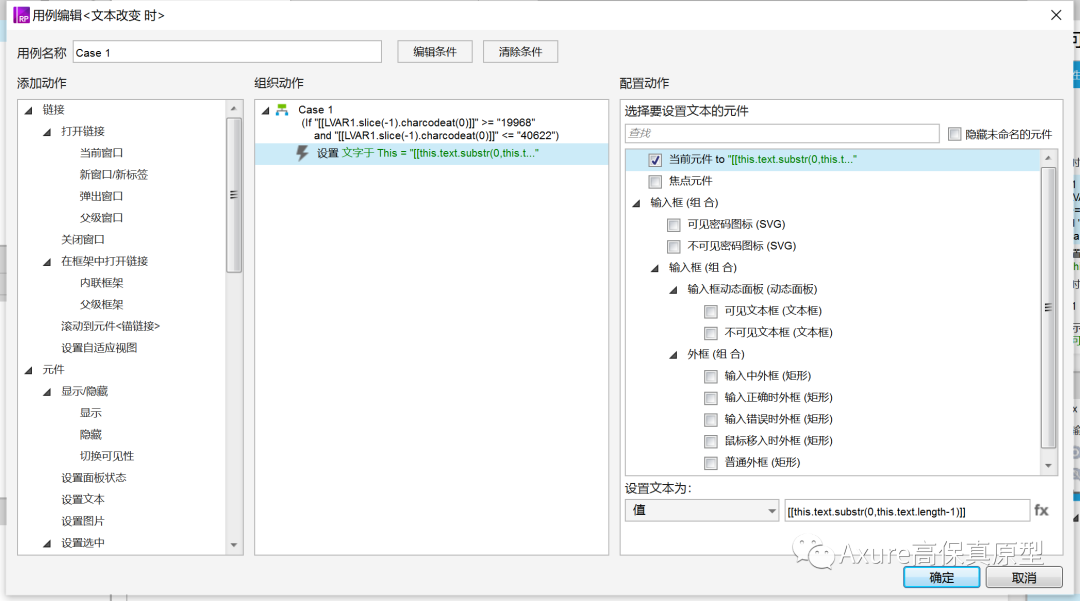Click scroll-up arrow in 添加动作 list
The height and width of the screenshot is (601, 1080).
[233, 109]
